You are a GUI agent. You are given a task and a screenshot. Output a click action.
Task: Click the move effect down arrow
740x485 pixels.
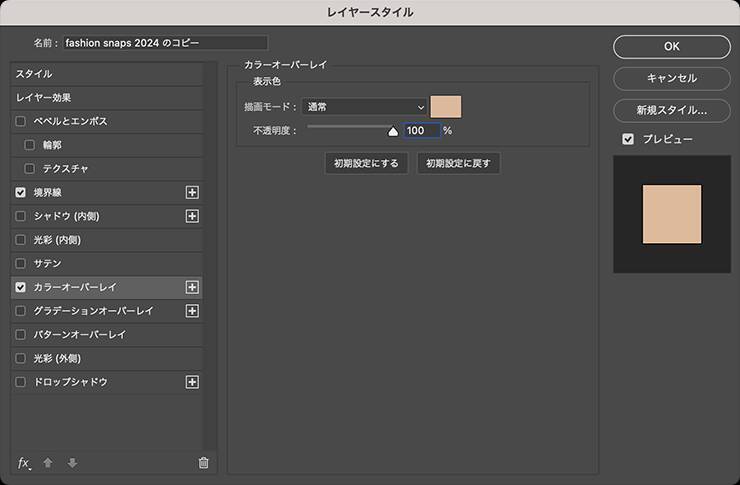pyautogui.click(x=71, y=462)
